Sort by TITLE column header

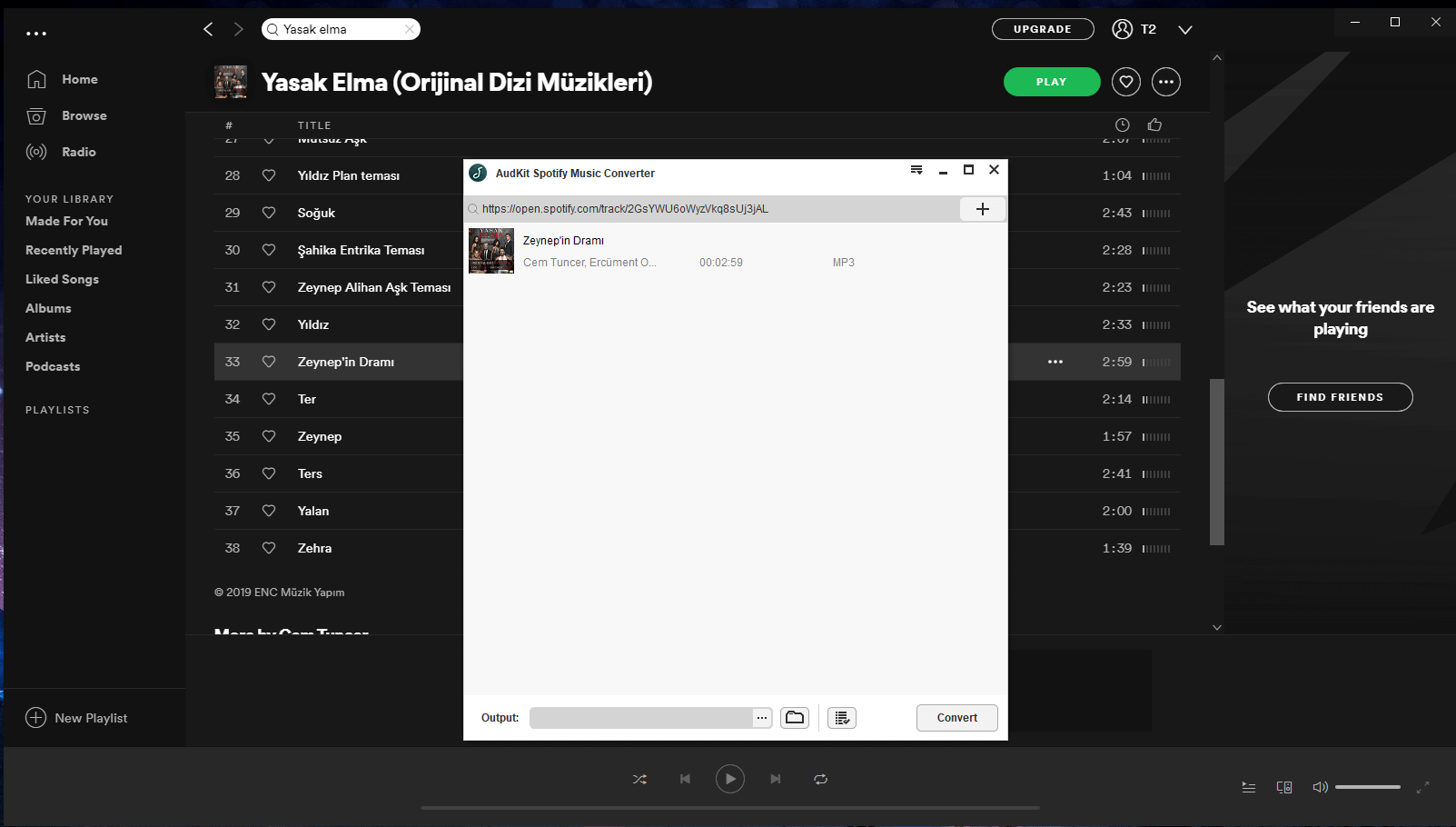click(x=314, y=125)
